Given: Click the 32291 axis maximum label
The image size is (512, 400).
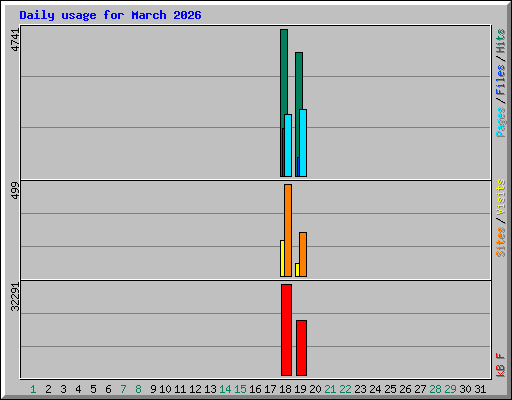Looking at the screenshot, I should 15,297.
